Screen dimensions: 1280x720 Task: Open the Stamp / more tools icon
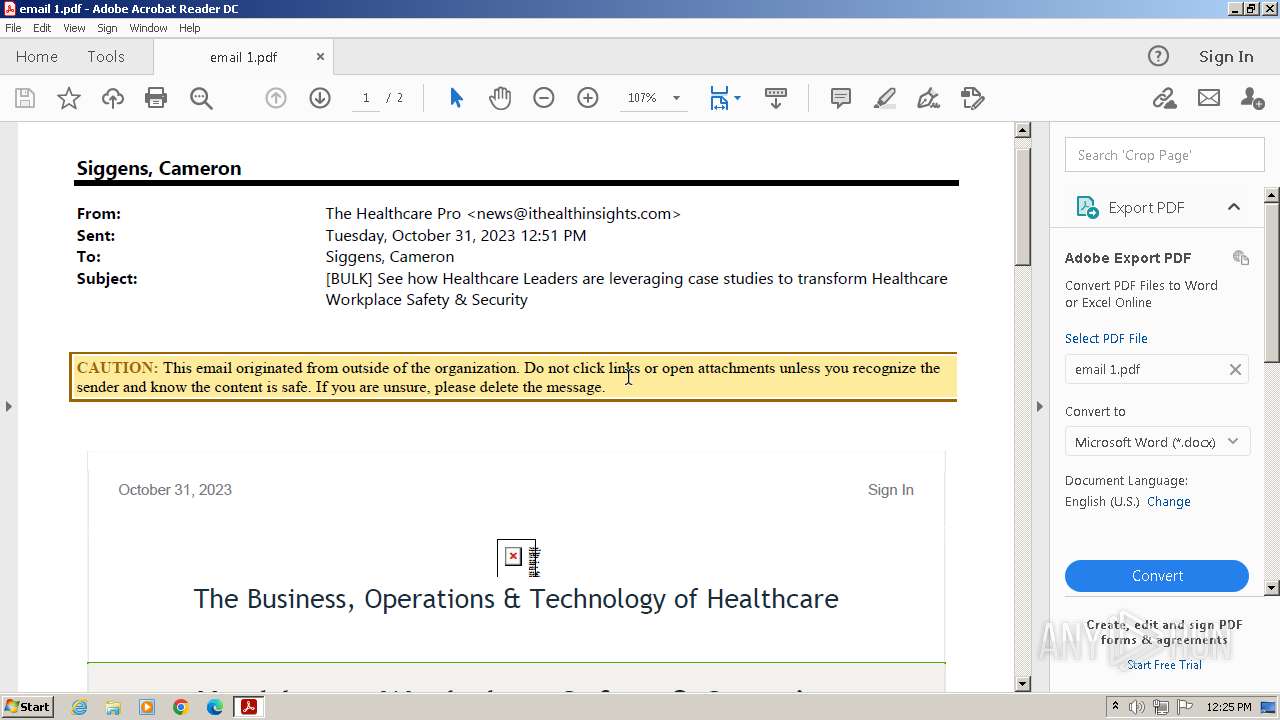(973, 98)
